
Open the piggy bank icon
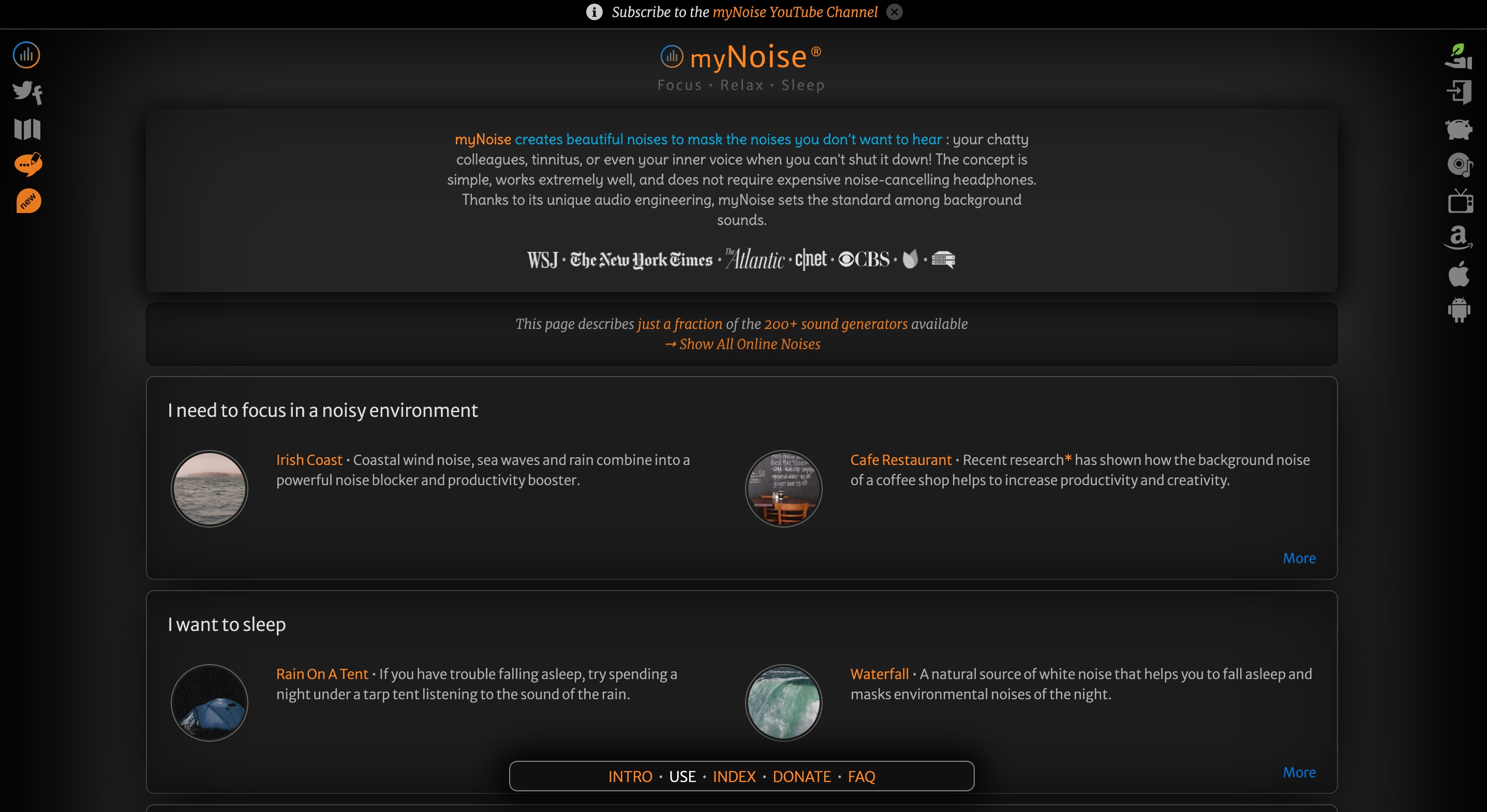click(1459, 129)
